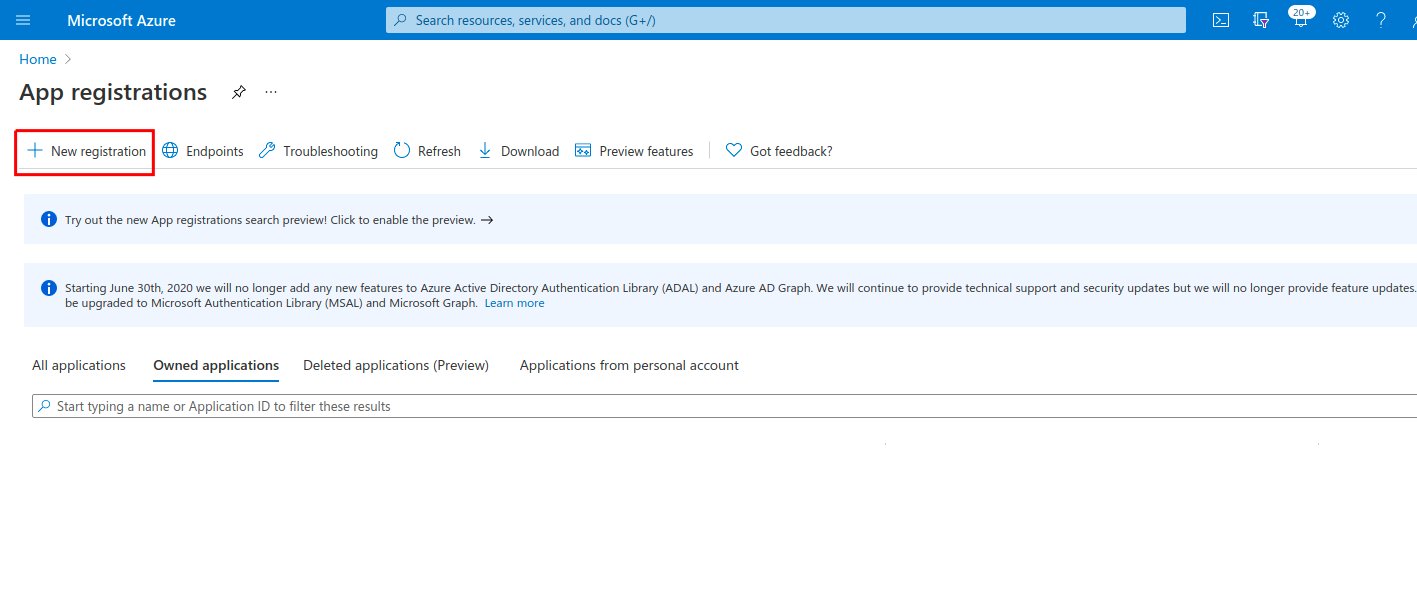Image resolution: width=1417 pixels, height=600 pixels.
Task: Open the portal settings gear
Action: coord(1341,20)
